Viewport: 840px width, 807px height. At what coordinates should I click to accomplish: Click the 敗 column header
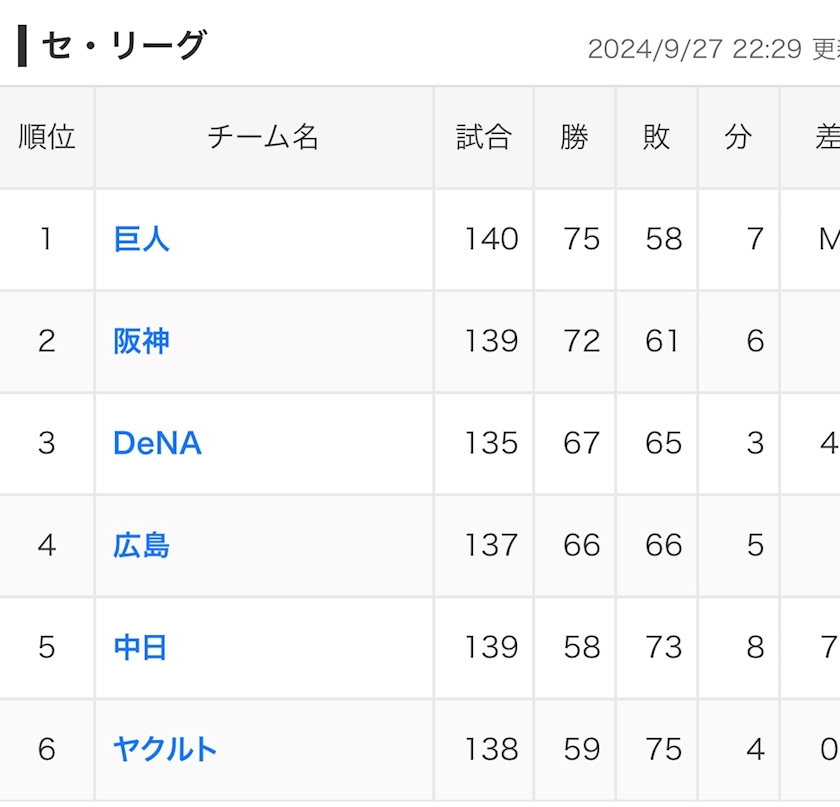[x=656, y=137]
